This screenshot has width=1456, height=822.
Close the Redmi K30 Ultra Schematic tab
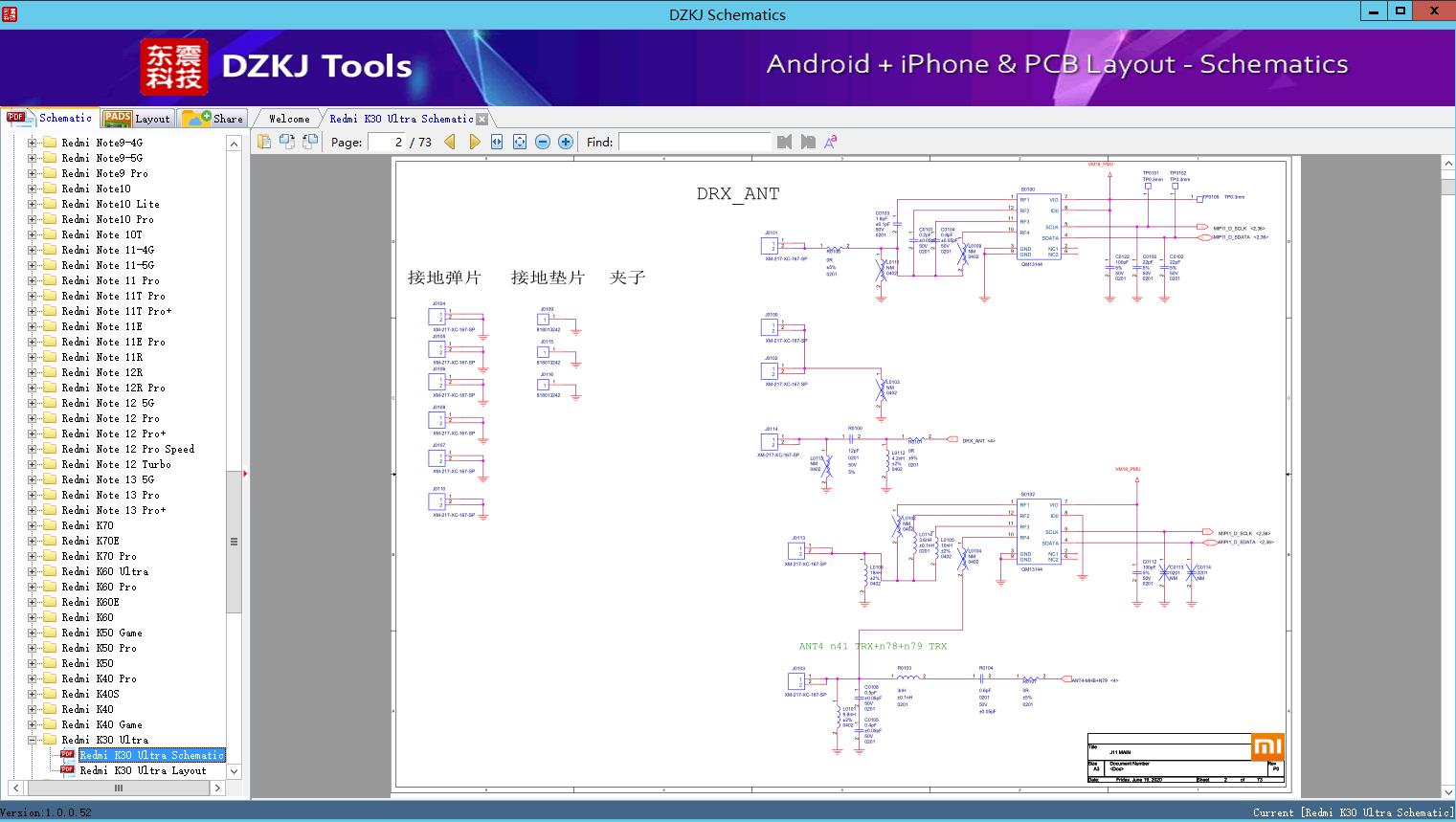482,120
